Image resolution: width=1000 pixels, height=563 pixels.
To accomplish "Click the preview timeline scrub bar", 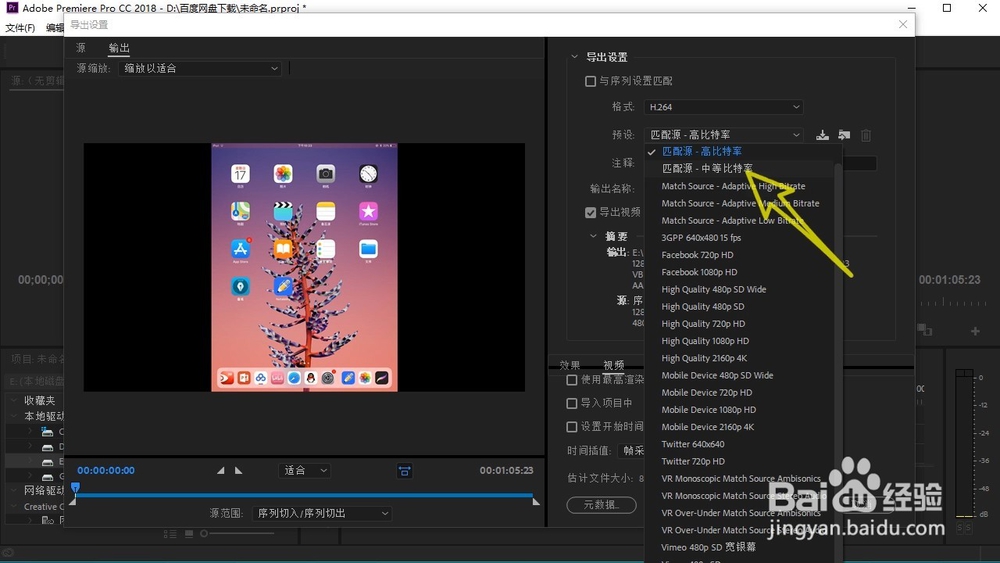I will click(x=304, y=495).
